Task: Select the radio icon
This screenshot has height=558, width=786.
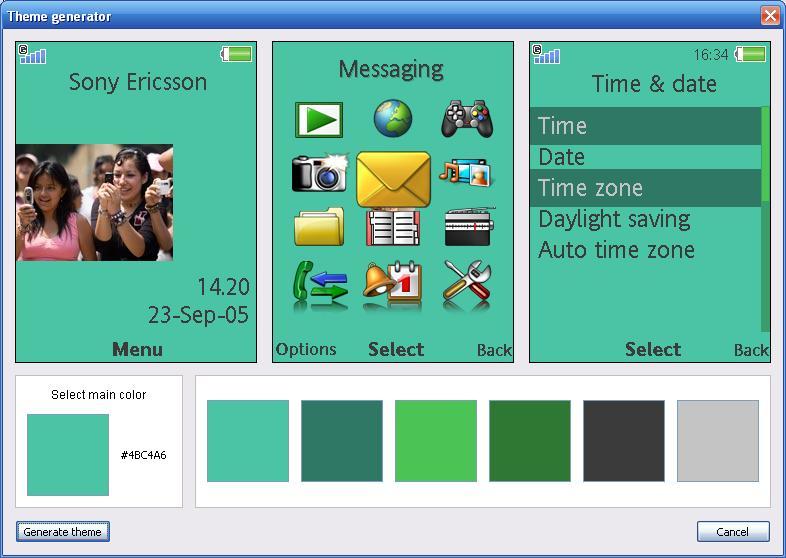Action: [469, 227]
